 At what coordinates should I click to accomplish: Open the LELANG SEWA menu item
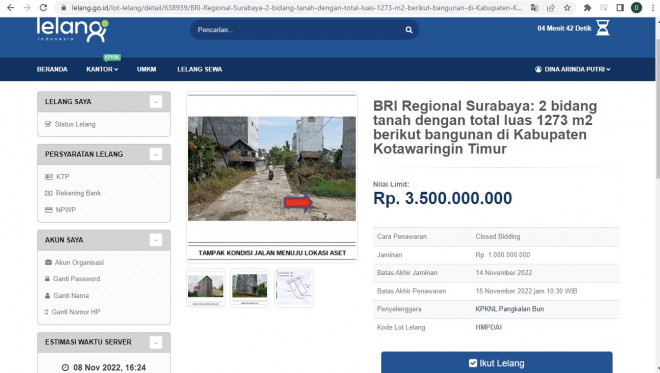(200, 69)
